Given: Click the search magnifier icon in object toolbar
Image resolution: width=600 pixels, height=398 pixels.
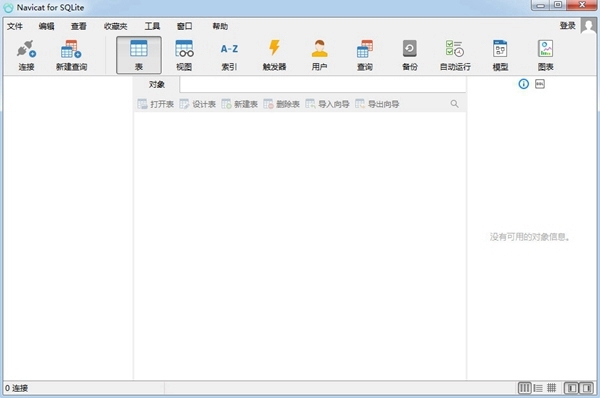Looking at the screenshot, I should pos(454,104).
